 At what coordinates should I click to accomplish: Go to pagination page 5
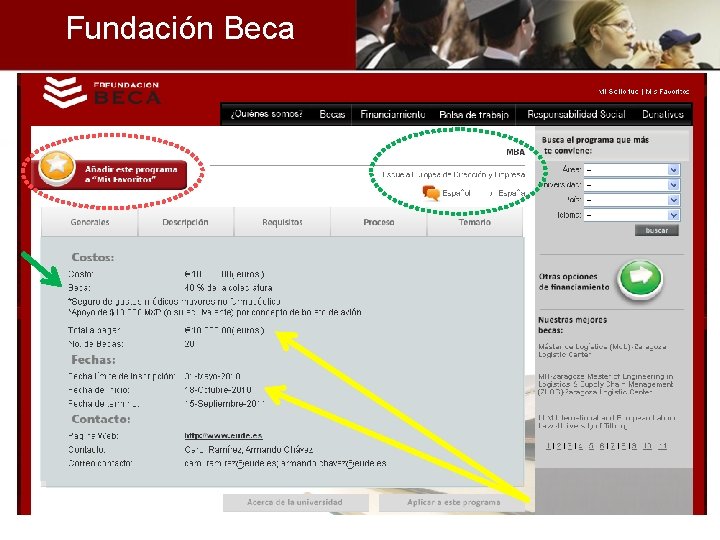(x=591, y=446)
